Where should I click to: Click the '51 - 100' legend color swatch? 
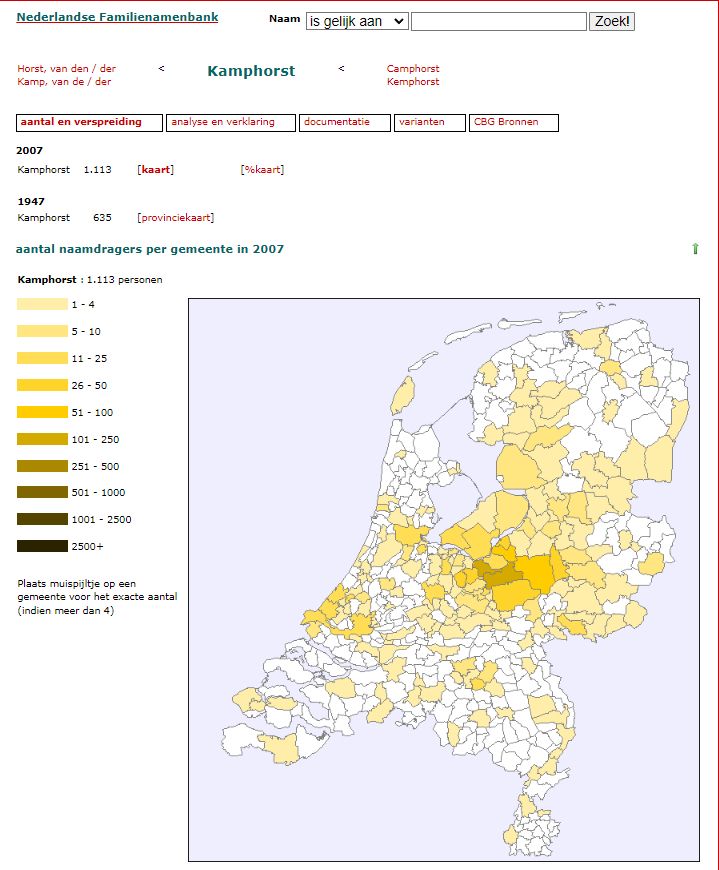click(x=42, y=412)
